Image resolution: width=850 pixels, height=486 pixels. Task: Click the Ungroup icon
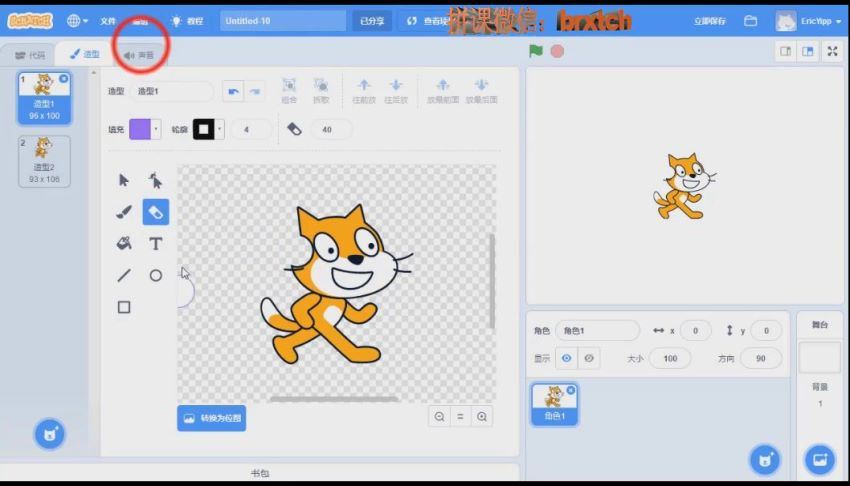tap(321, 90)
